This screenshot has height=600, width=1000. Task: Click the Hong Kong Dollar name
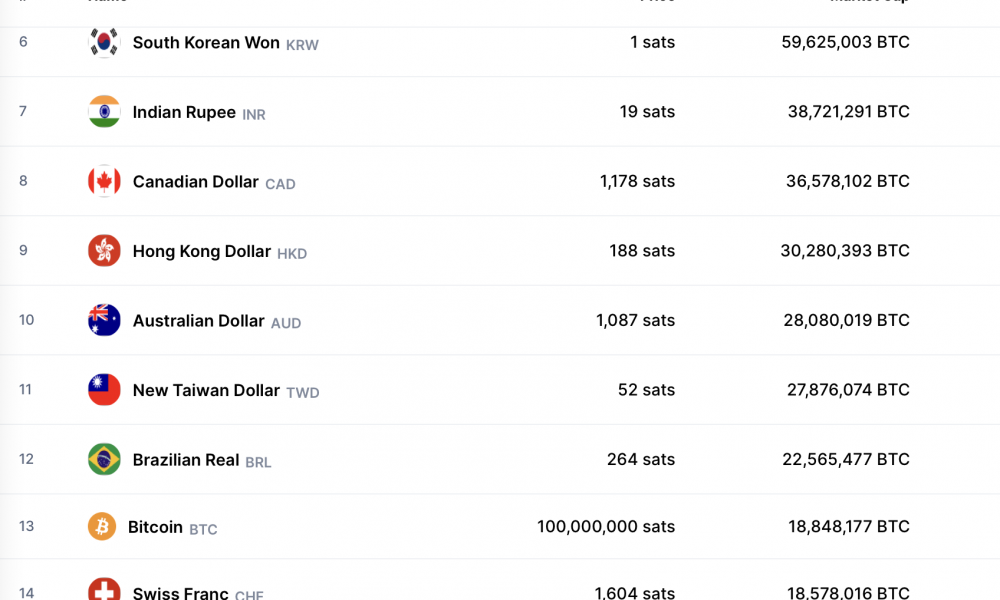[202, 251]
